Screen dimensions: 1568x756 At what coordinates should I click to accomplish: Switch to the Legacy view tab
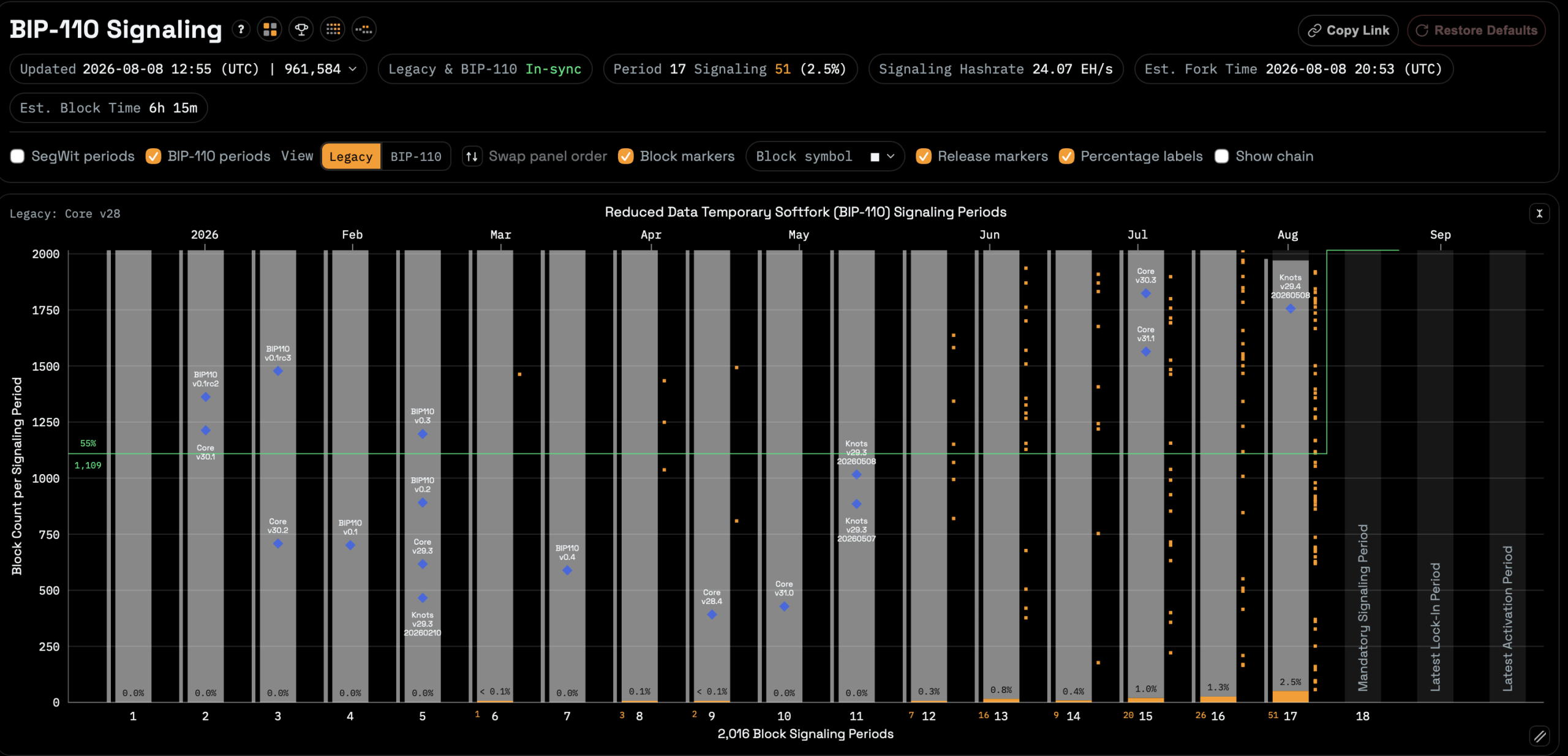click(x=351, y=157)
